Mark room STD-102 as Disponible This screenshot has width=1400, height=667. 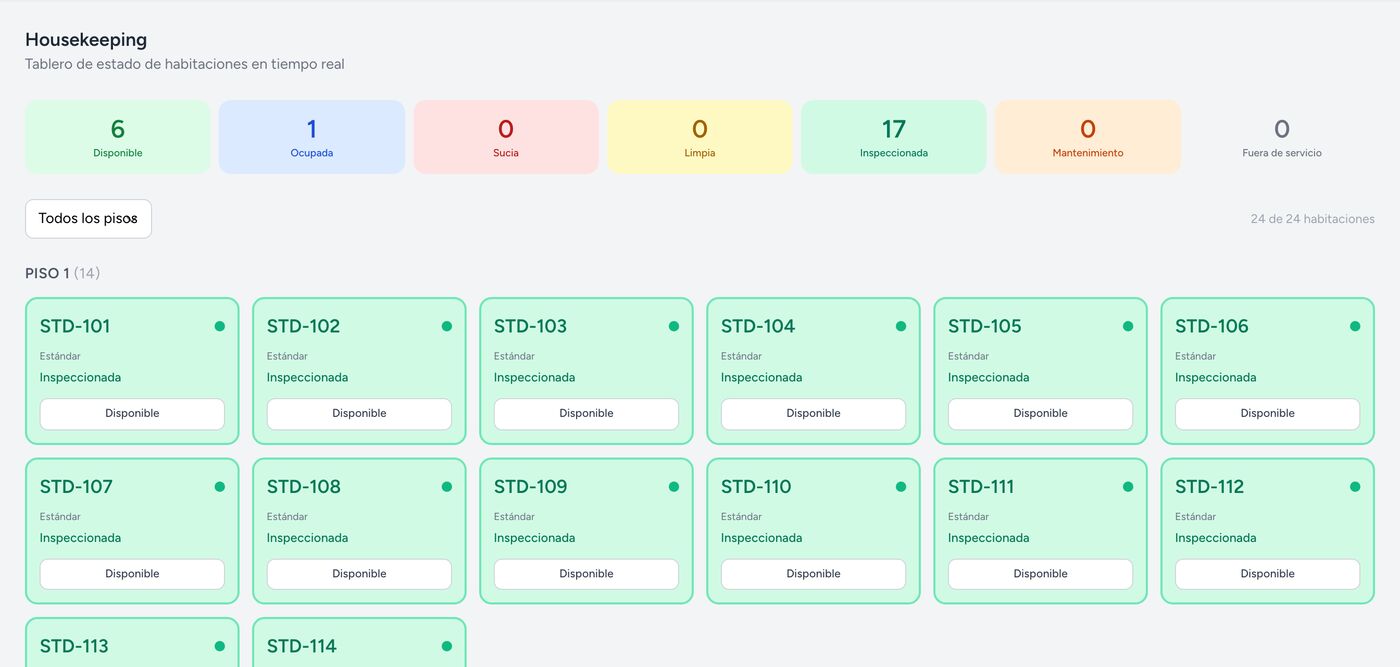(x=359, y=414)
